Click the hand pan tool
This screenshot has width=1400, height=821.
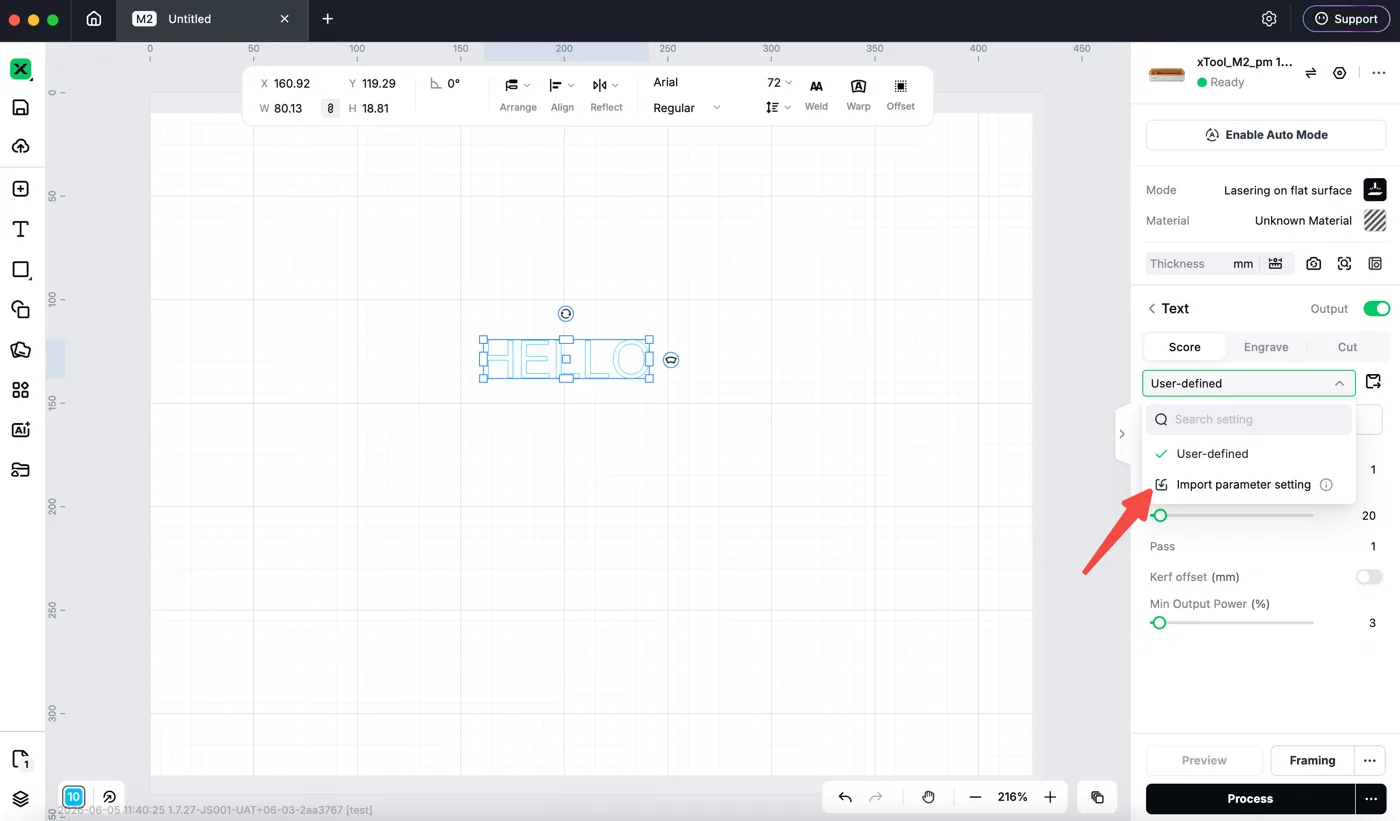click(x=928, y=797)
